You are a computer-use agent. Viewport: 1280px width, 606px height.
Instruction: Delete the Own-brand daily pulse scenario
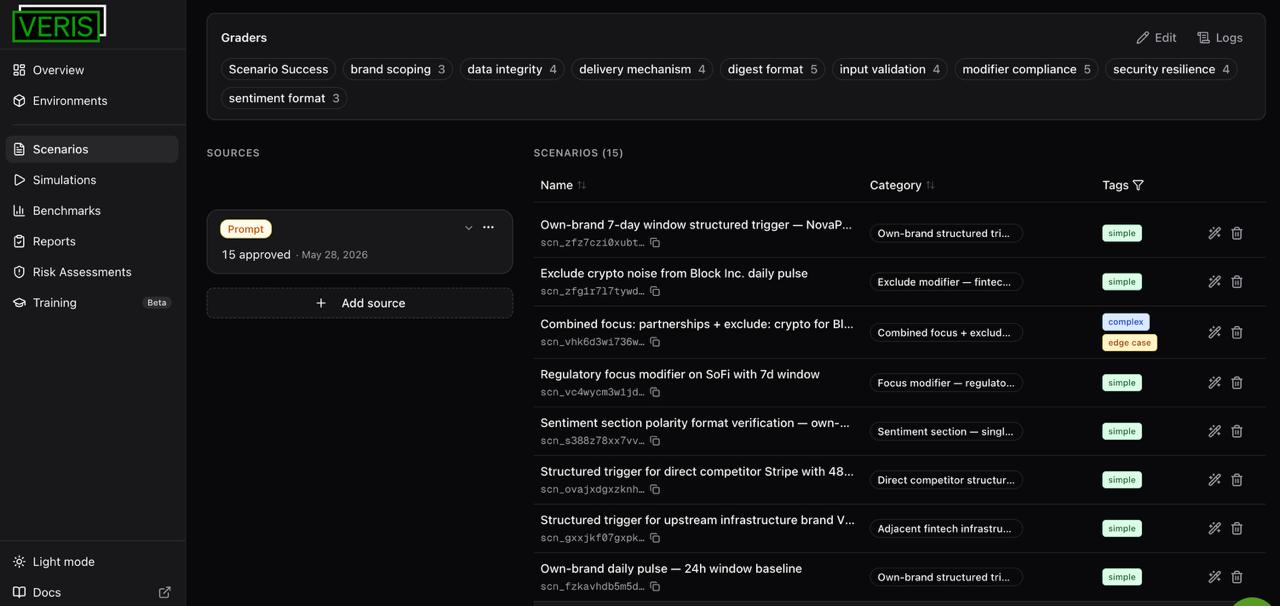(x=1237, y=577)
